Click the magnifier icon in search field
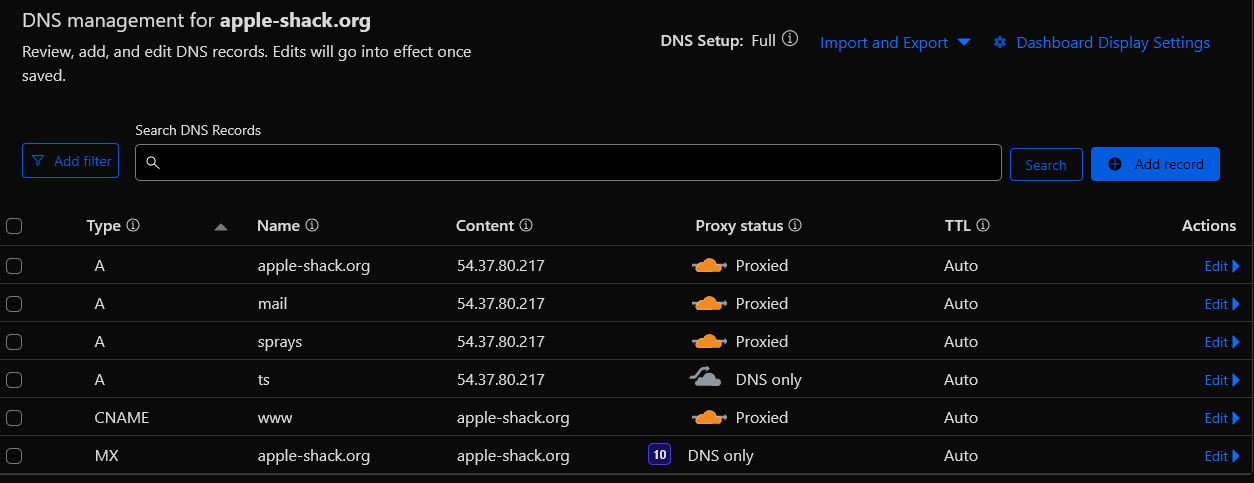The width and height of the screenshot is (1254, 483). click(153, 163)
